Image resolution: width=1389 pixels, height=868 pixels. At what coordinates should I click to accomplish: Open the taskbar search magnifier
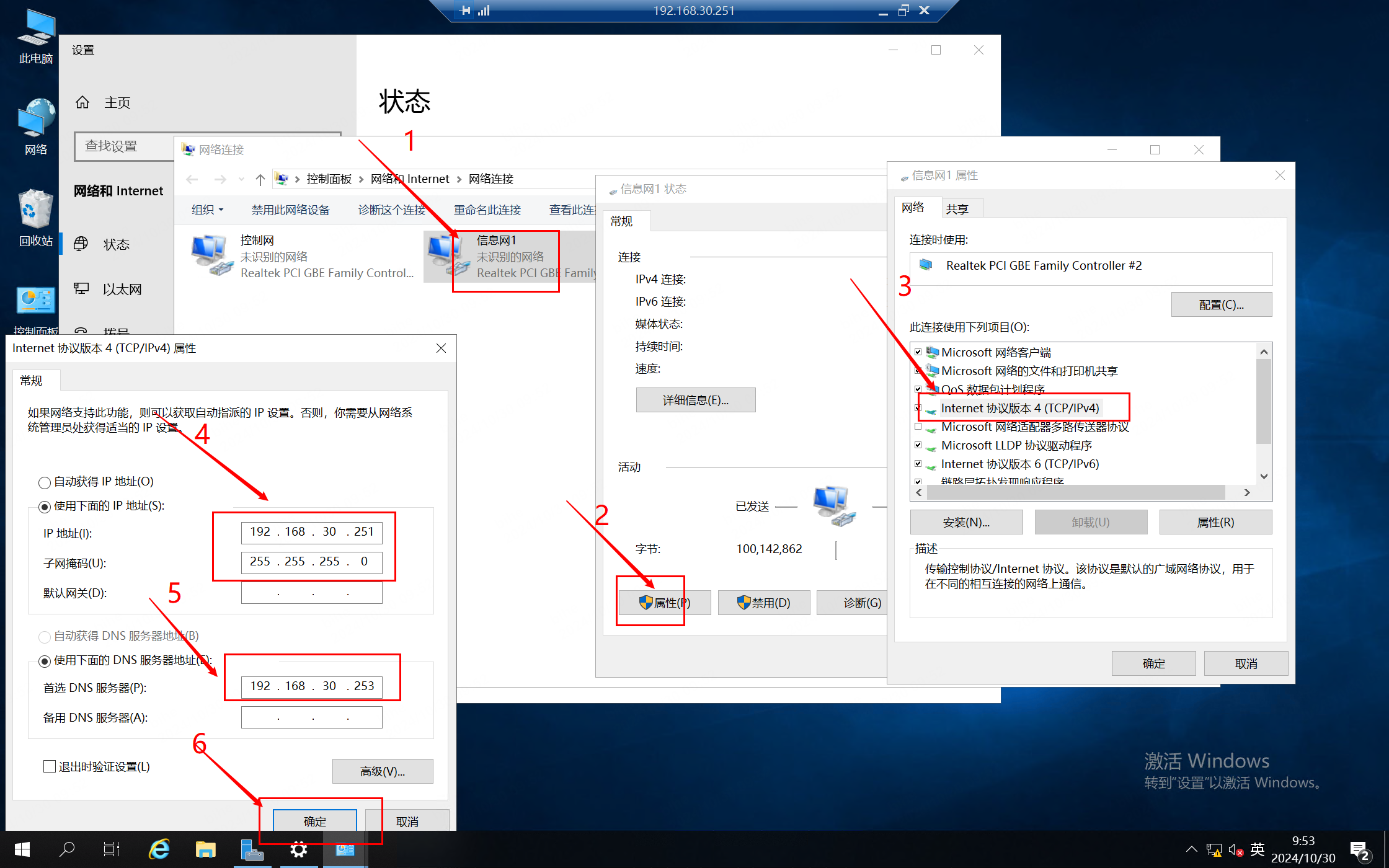(x=67, y=849)
